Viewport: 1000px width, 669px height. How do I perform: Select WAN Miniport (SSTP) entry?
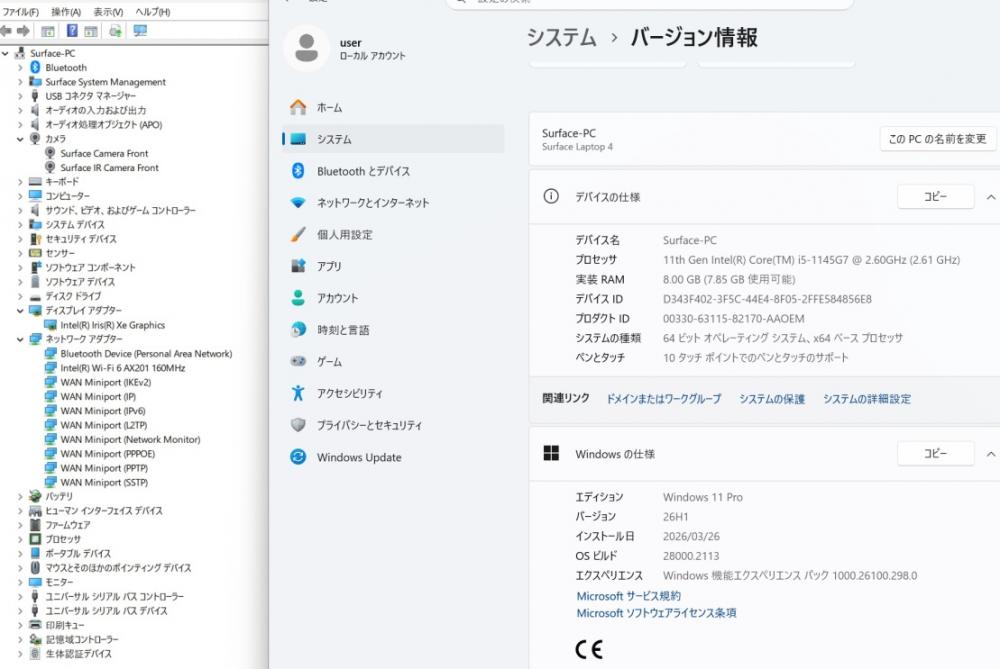point(104,482)
